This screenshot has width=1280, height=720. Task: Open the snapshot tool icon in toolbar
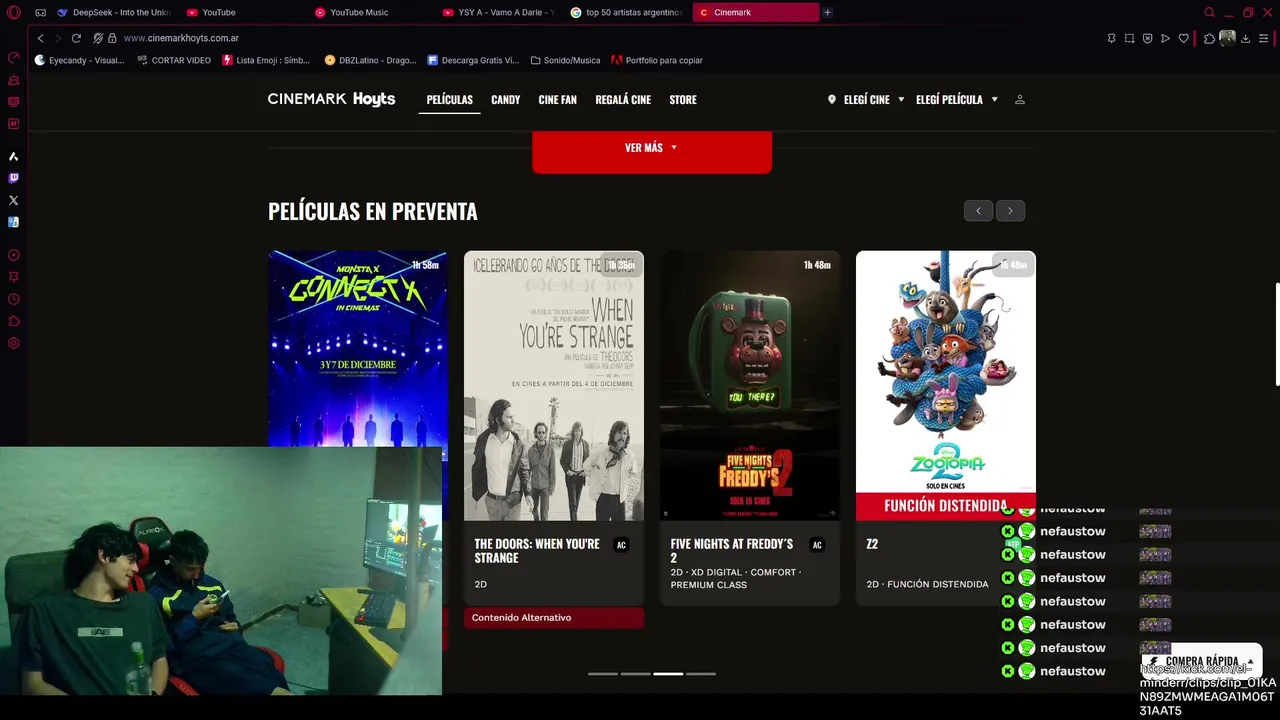click(1129, 38)
